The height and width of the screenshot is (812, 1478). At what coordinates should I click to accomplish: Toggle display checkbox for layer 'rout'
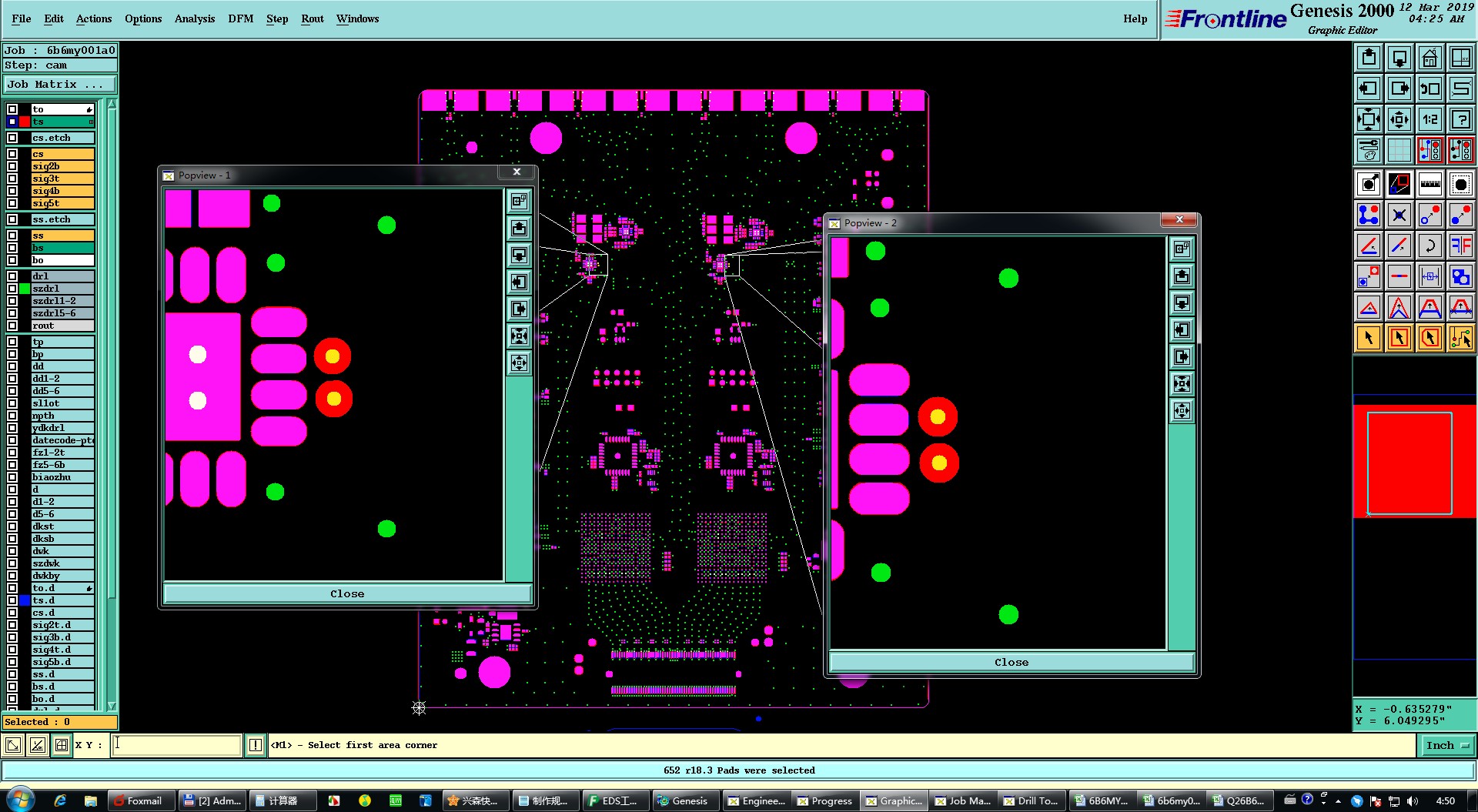(x=12, y=326)
